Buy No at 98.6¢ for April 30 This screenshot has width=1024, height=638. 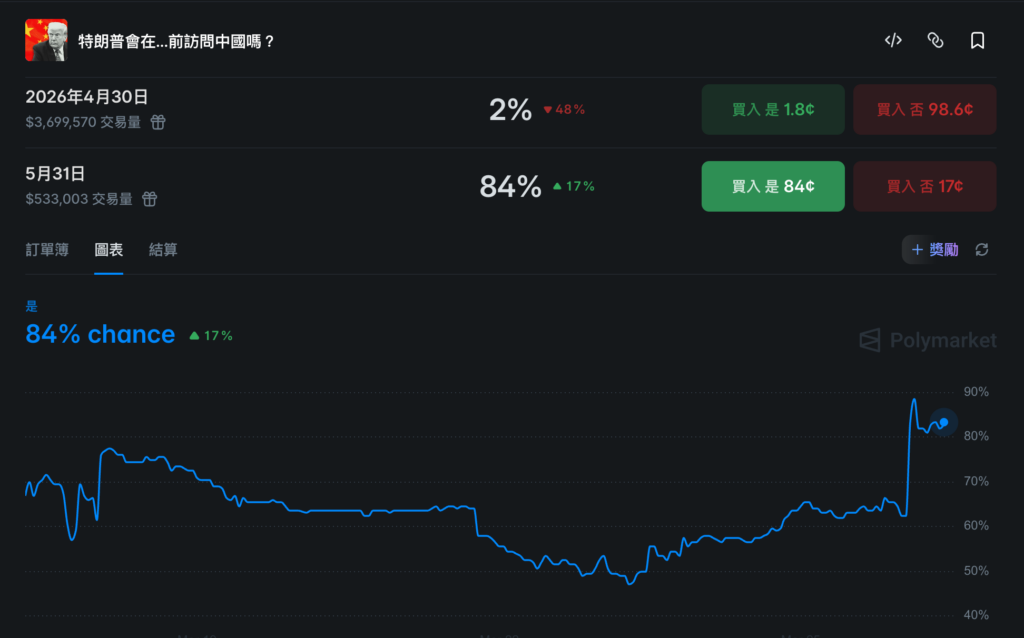pyautogui.click(x=925, y=110)
